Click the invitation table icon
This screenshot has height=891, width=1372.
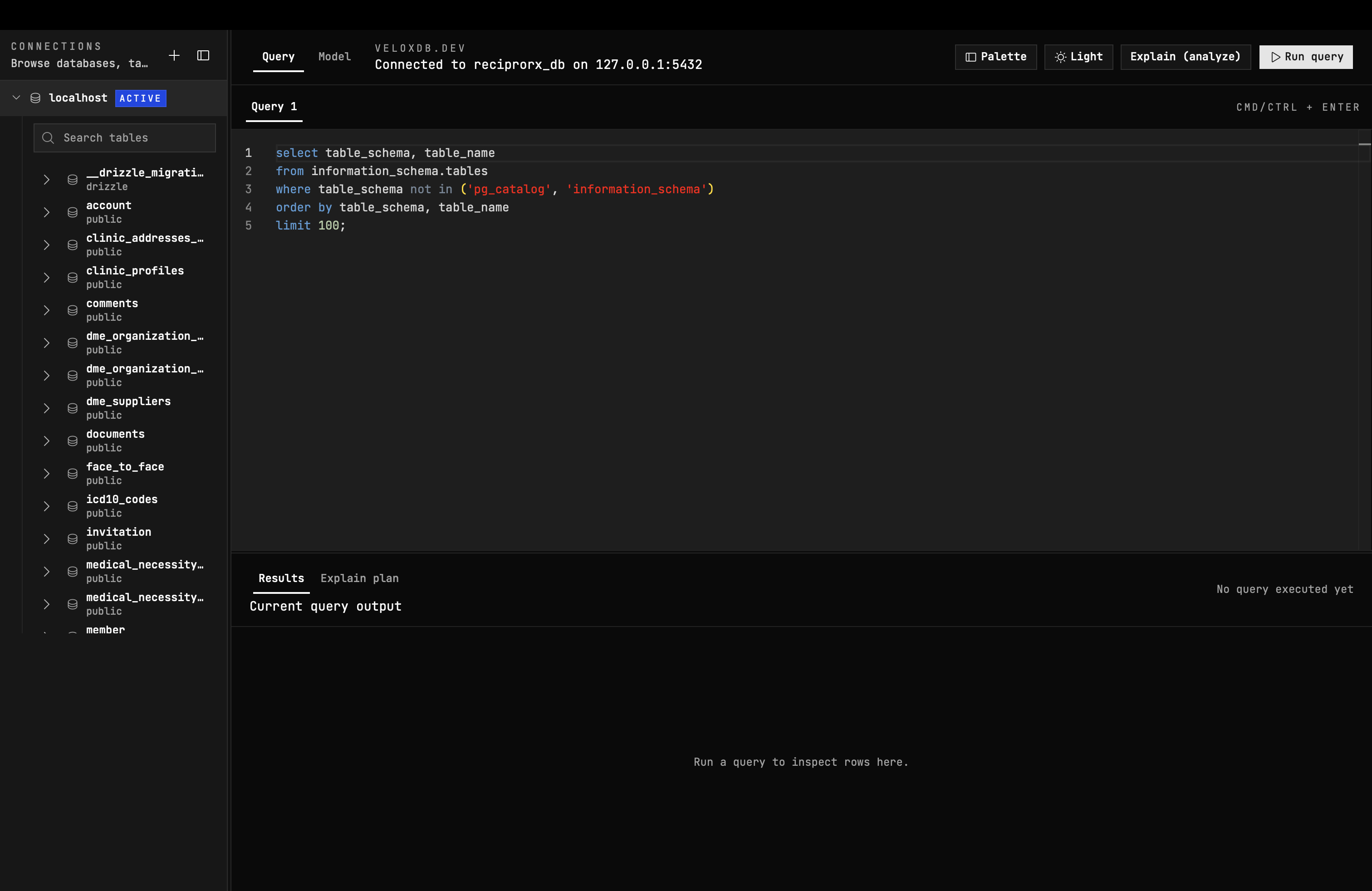(x=73, y=539)
